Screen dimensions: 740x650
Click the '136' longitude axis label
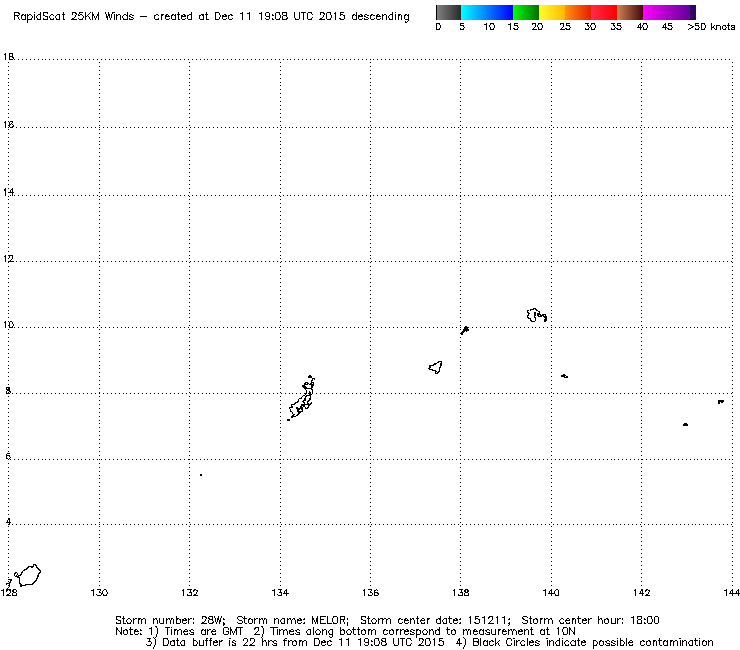370,592
